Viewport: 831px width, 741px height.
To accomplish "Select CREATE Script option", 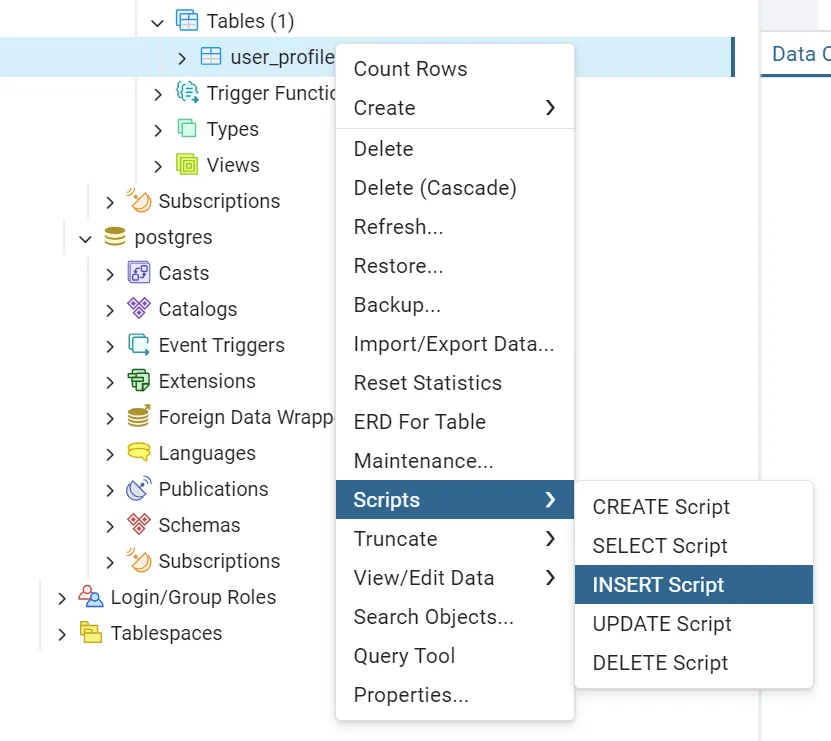I will pyautogui.click(x=694, y=507).
